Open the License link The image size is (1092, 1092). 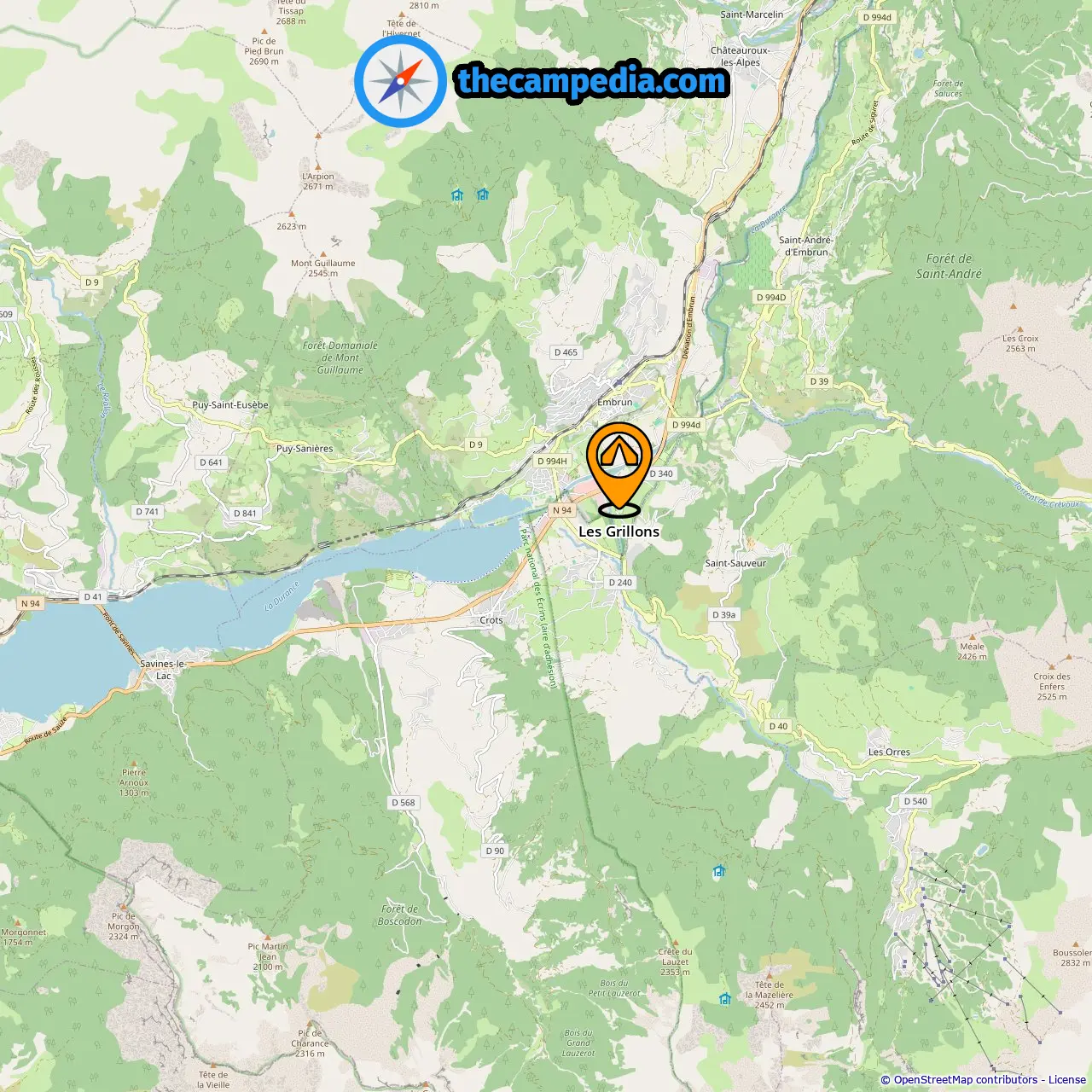(x=1067, y=1079)
